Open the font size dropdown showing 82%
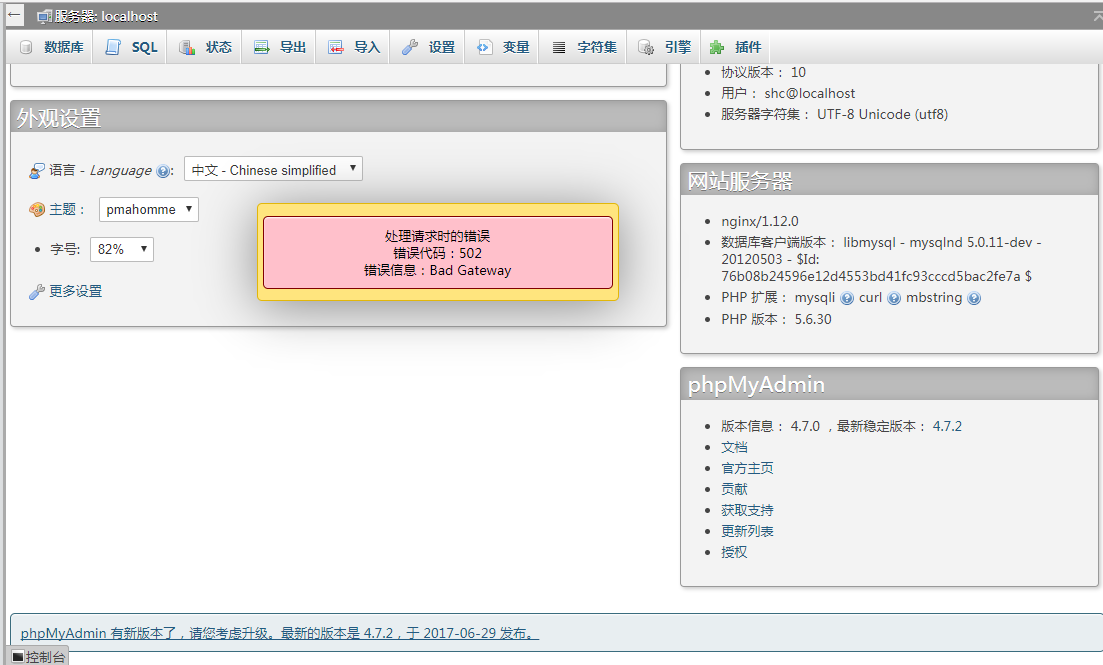The image size is (1103, 665). (122, 249)
